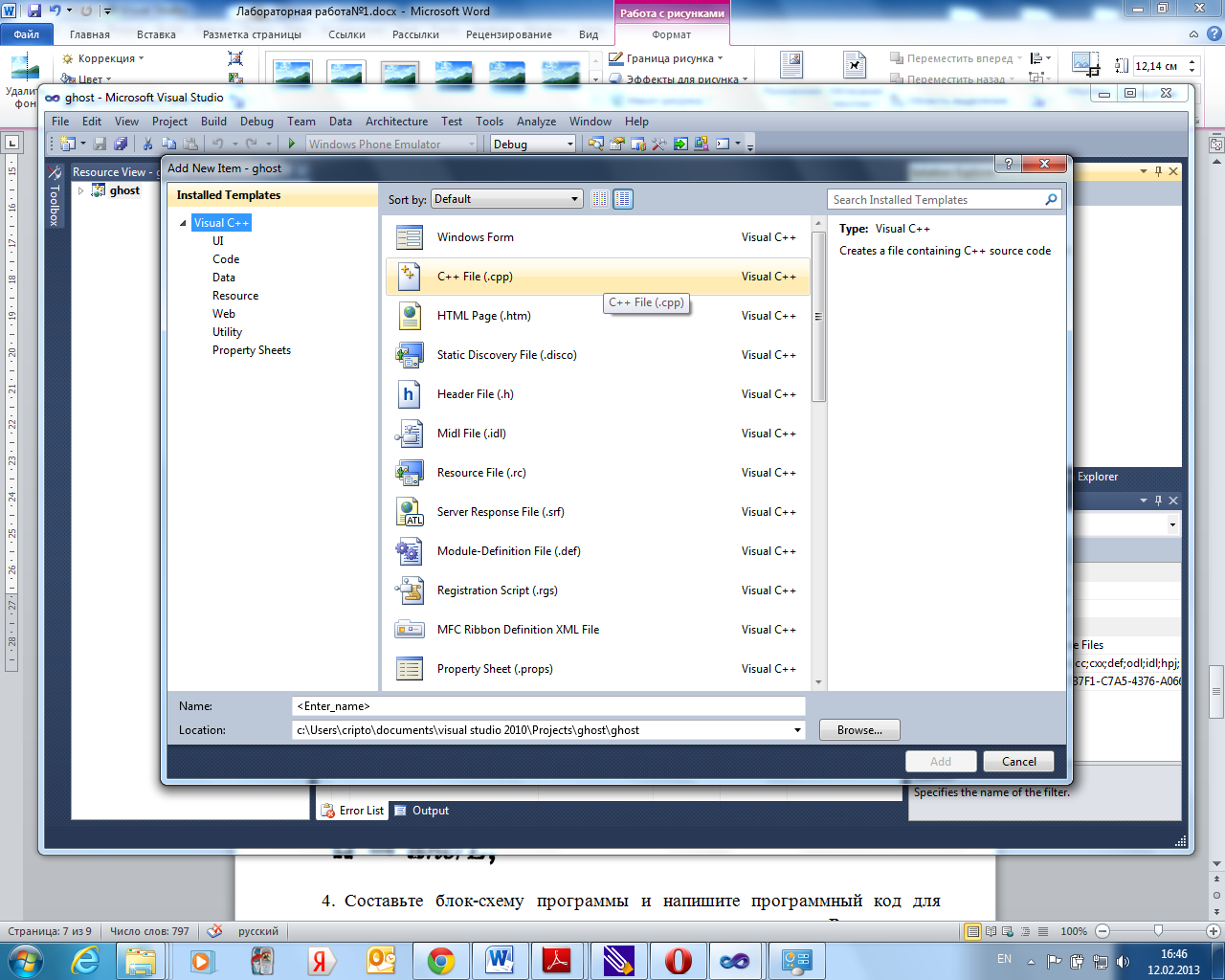
Task: Click the Copy icon in Visual Studio toolbar
Action: 169,144
